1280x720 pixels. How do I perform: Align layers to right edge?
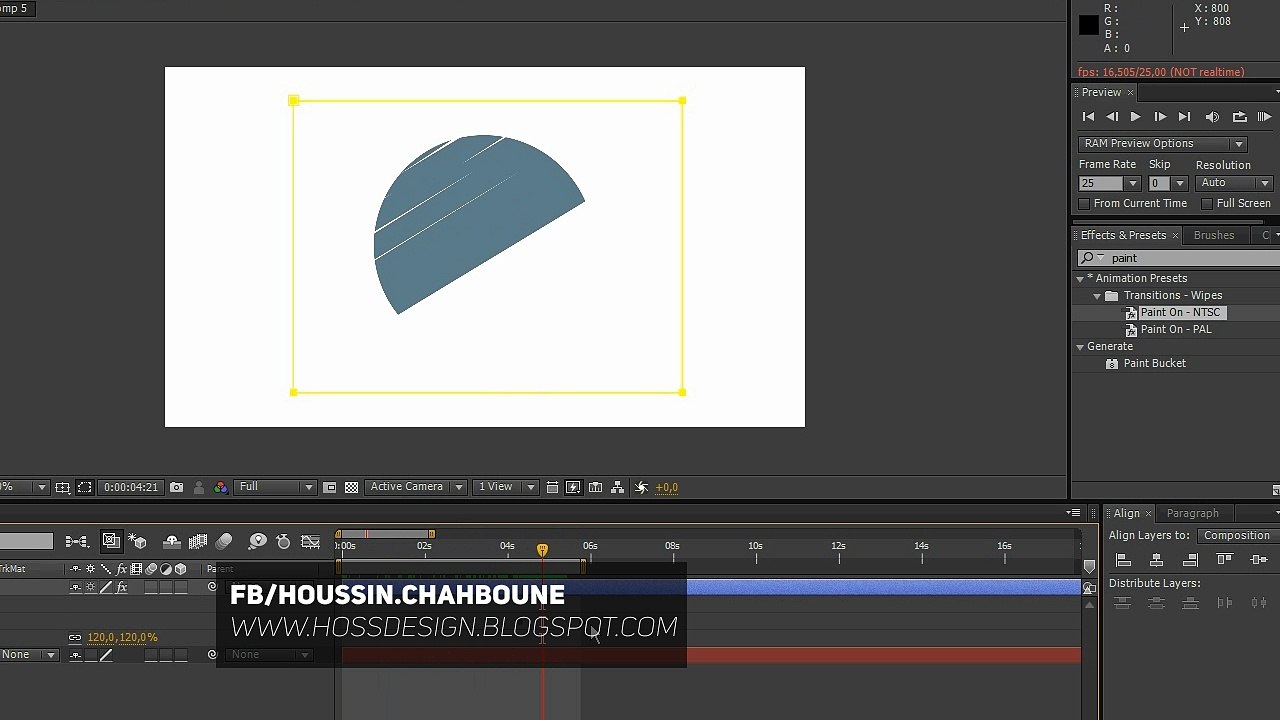[1190, 560]
